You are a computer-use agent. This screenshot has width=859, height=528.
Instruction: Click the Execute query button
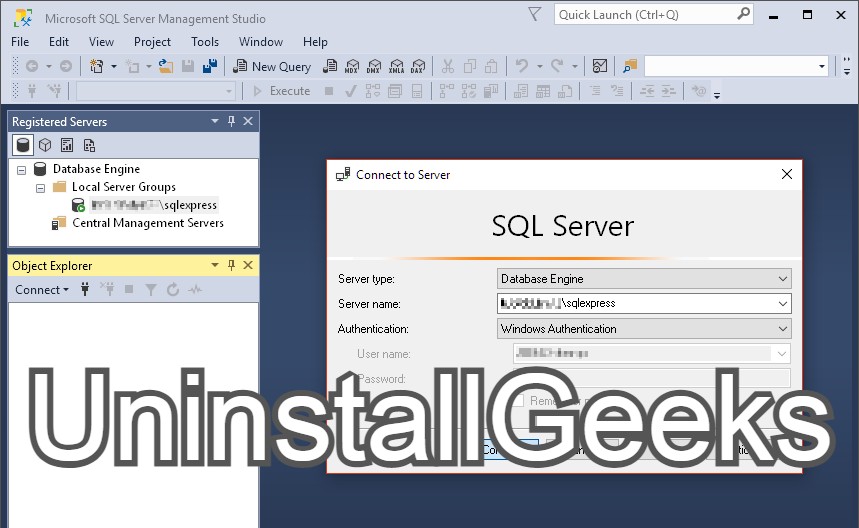282,91
